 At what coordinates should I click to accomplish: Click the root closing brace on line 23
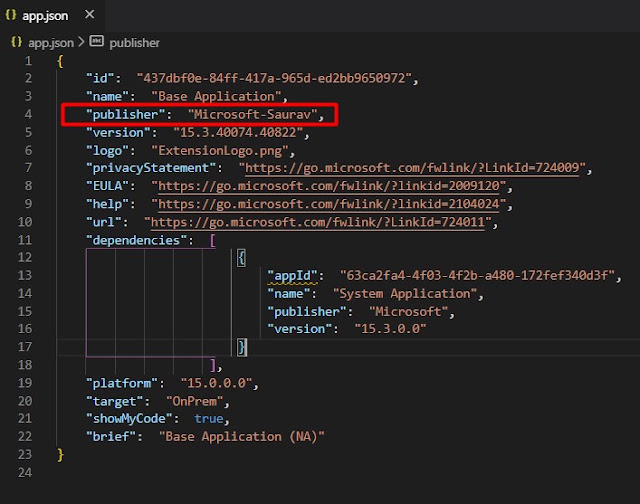pos(60,455)
